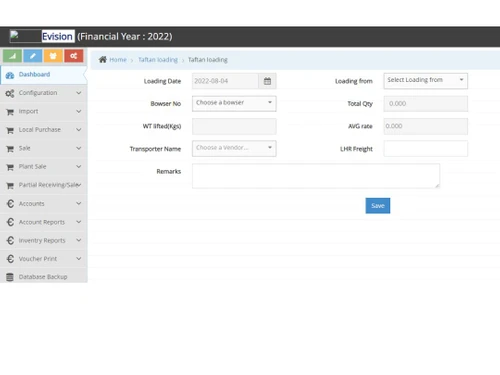Click the Evision brand name
Viewport: 500px width, 375px height.
coord(57,36)
